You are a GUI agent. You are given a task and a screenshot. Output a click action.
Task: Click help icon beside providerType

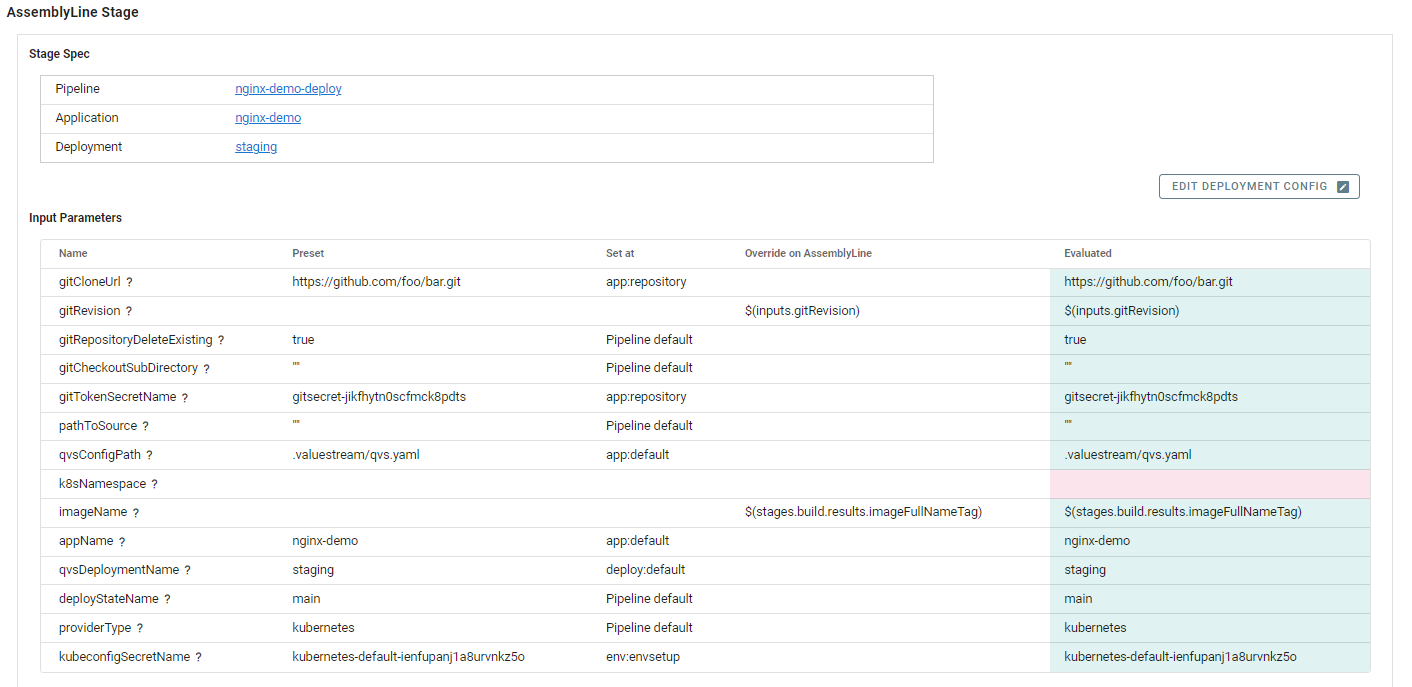[x=140, y=629]
